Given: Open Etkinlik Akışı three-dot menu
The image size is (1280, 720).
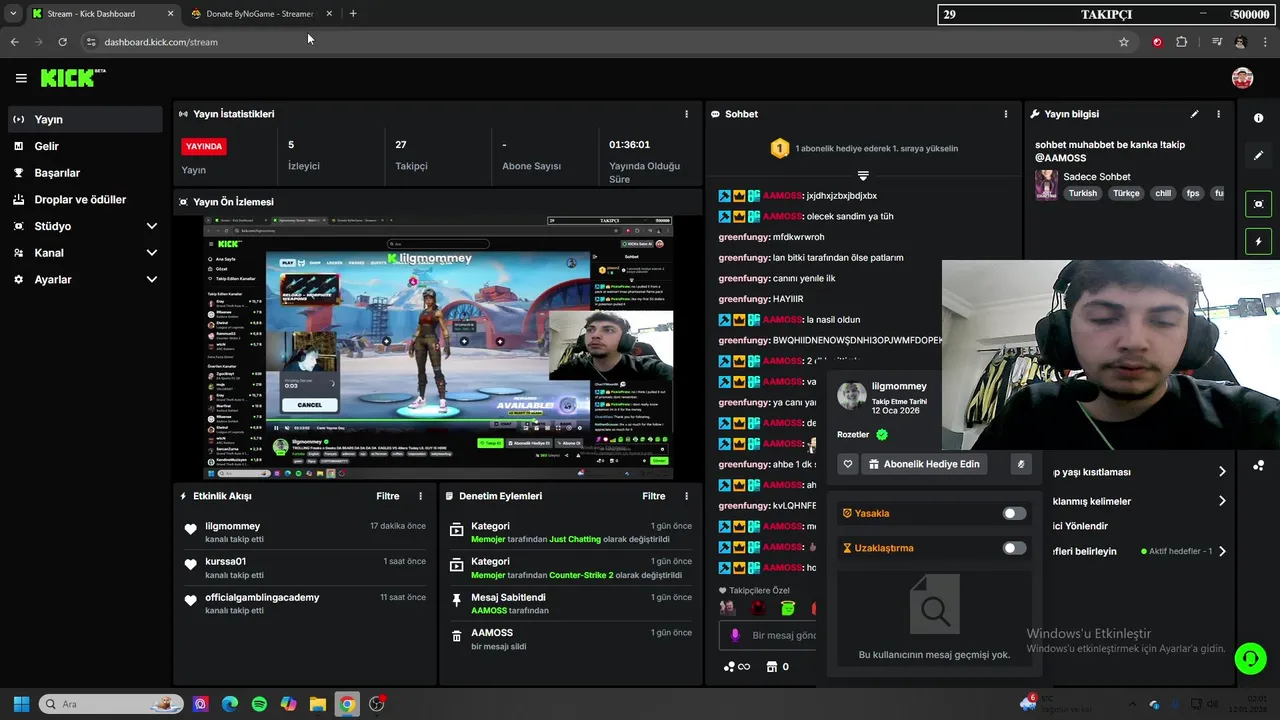Looking at the screenshot, I should pyautogui.click(x=420, y=496).
